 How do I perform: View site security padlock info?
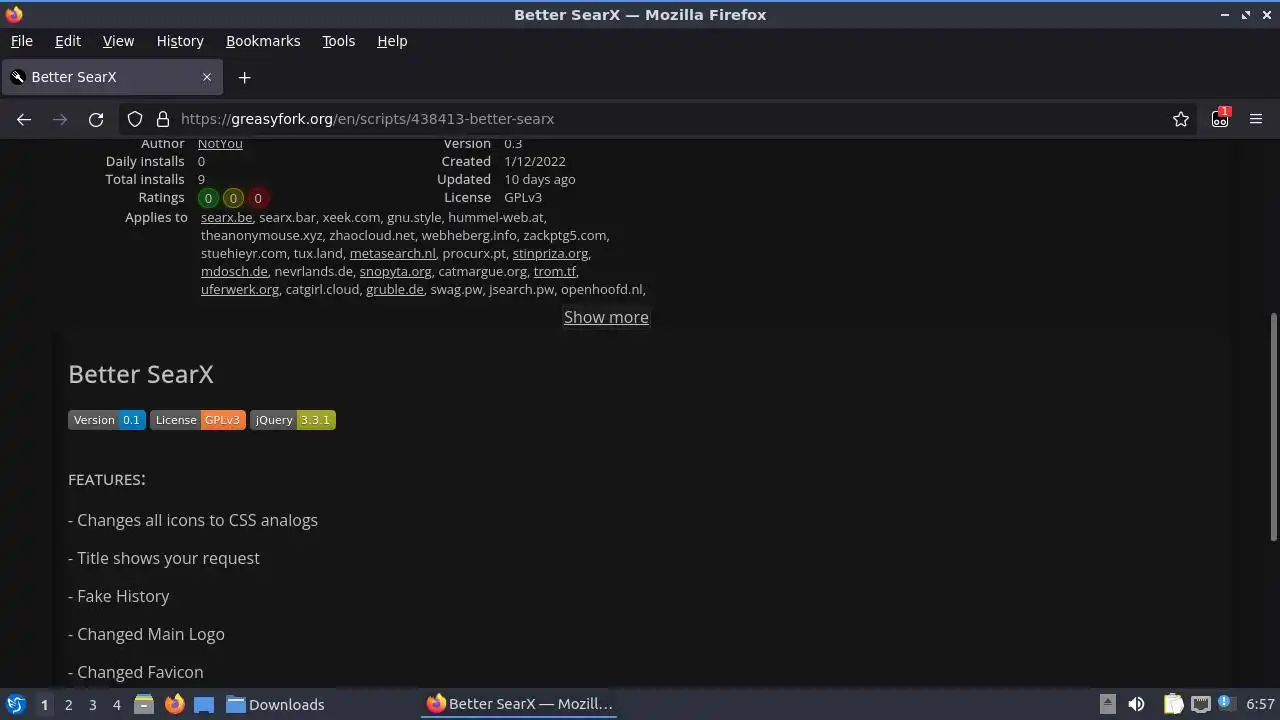163,119
